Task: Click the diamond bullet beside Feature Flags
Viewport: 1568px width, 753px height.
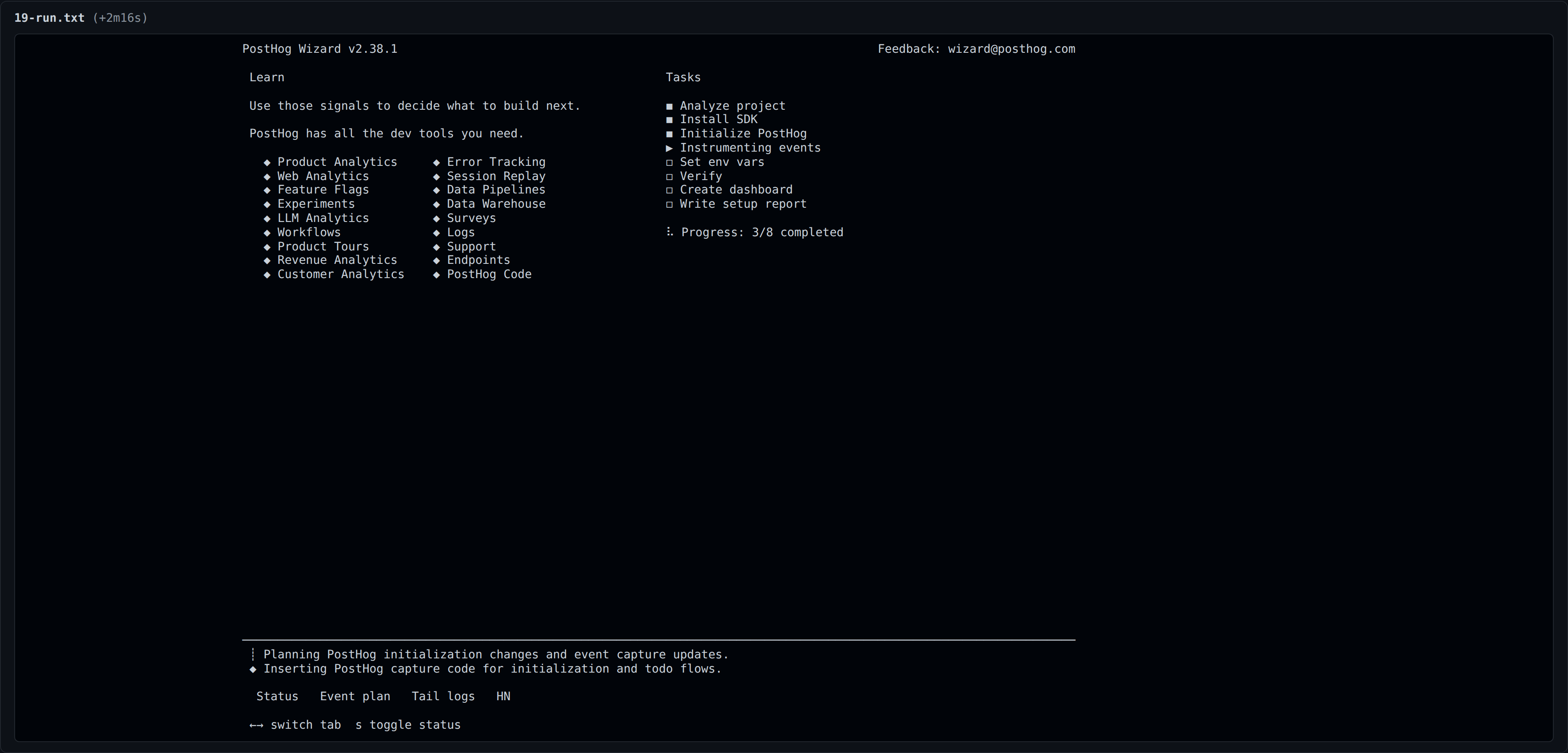Action: [267, 190]
